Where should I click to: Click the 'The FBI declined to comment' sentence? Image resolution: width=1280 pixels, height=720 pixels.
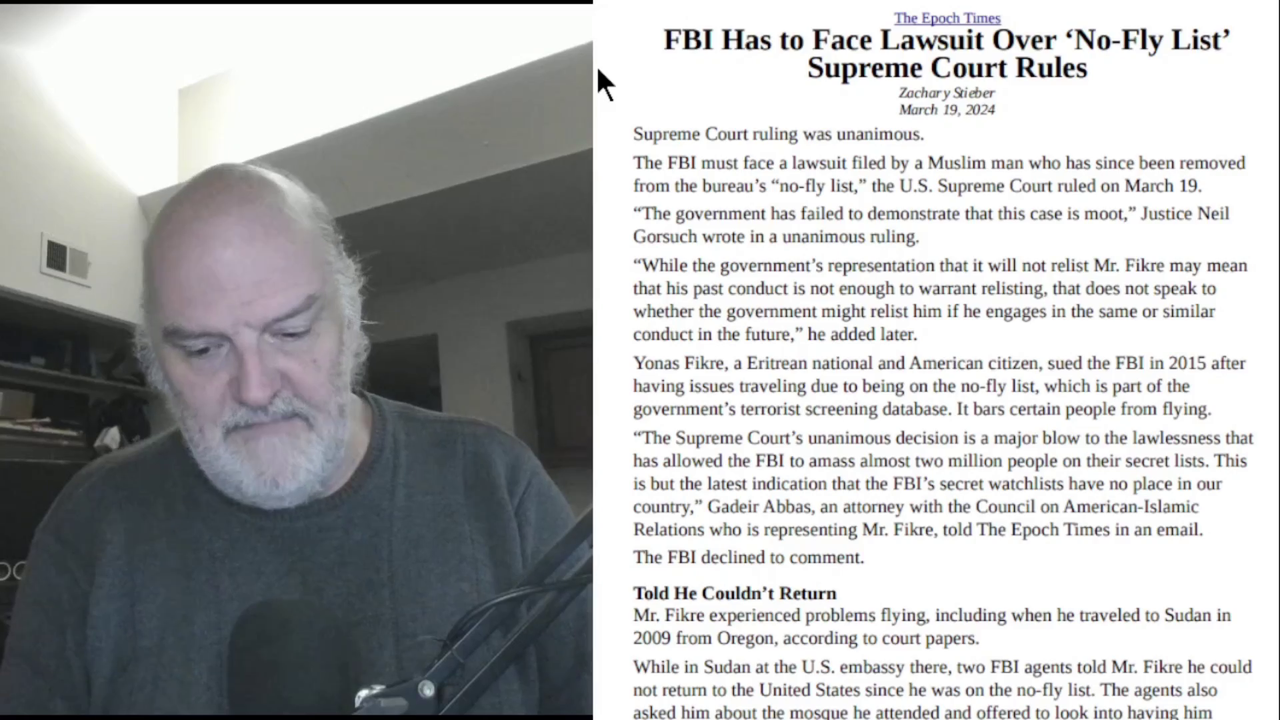pyautogui.click(x=748, y=557)
